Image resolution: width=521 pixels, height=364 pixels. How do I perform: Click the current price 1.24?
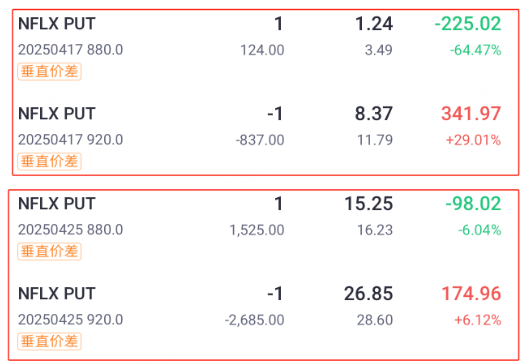click(x=374, y=24)
